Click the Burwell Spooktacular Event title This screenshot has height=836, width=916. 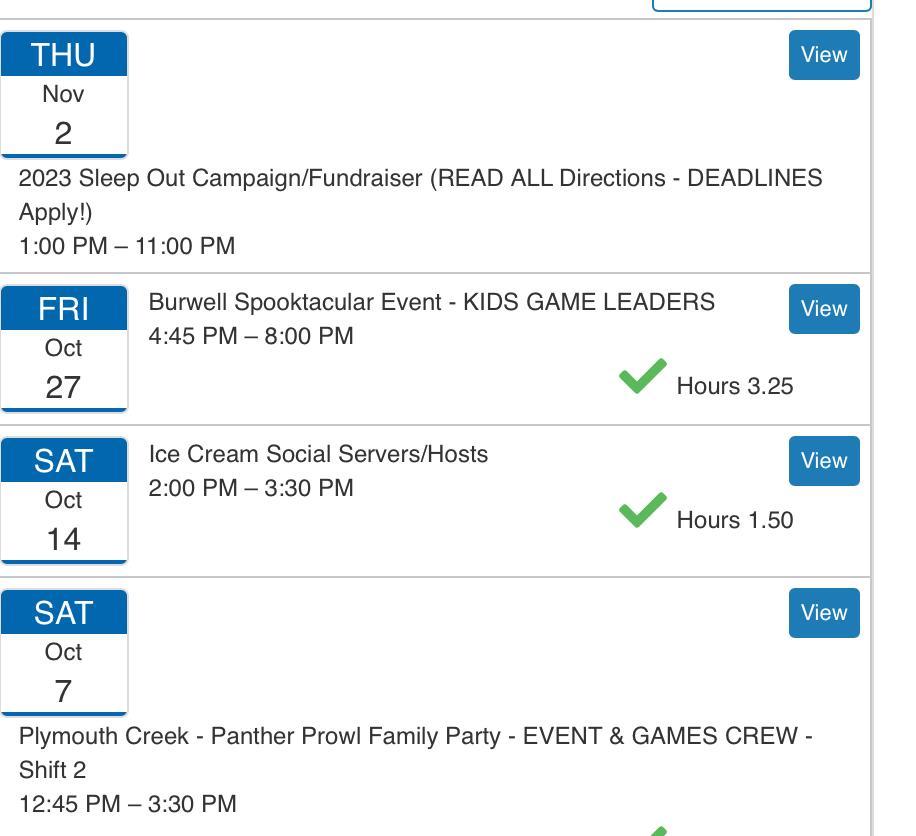[431, 302]
